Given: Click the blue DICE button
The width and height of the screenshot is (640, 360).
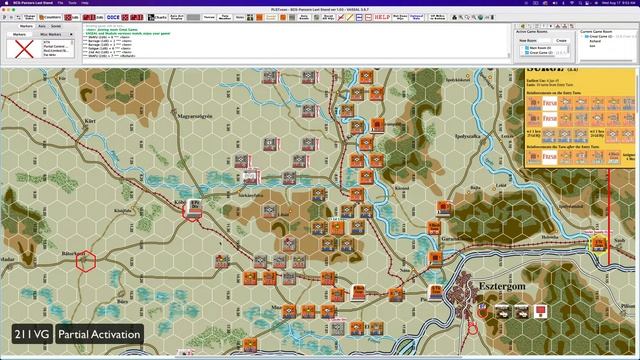Looking at the screenshot, I should pos(113,17).
